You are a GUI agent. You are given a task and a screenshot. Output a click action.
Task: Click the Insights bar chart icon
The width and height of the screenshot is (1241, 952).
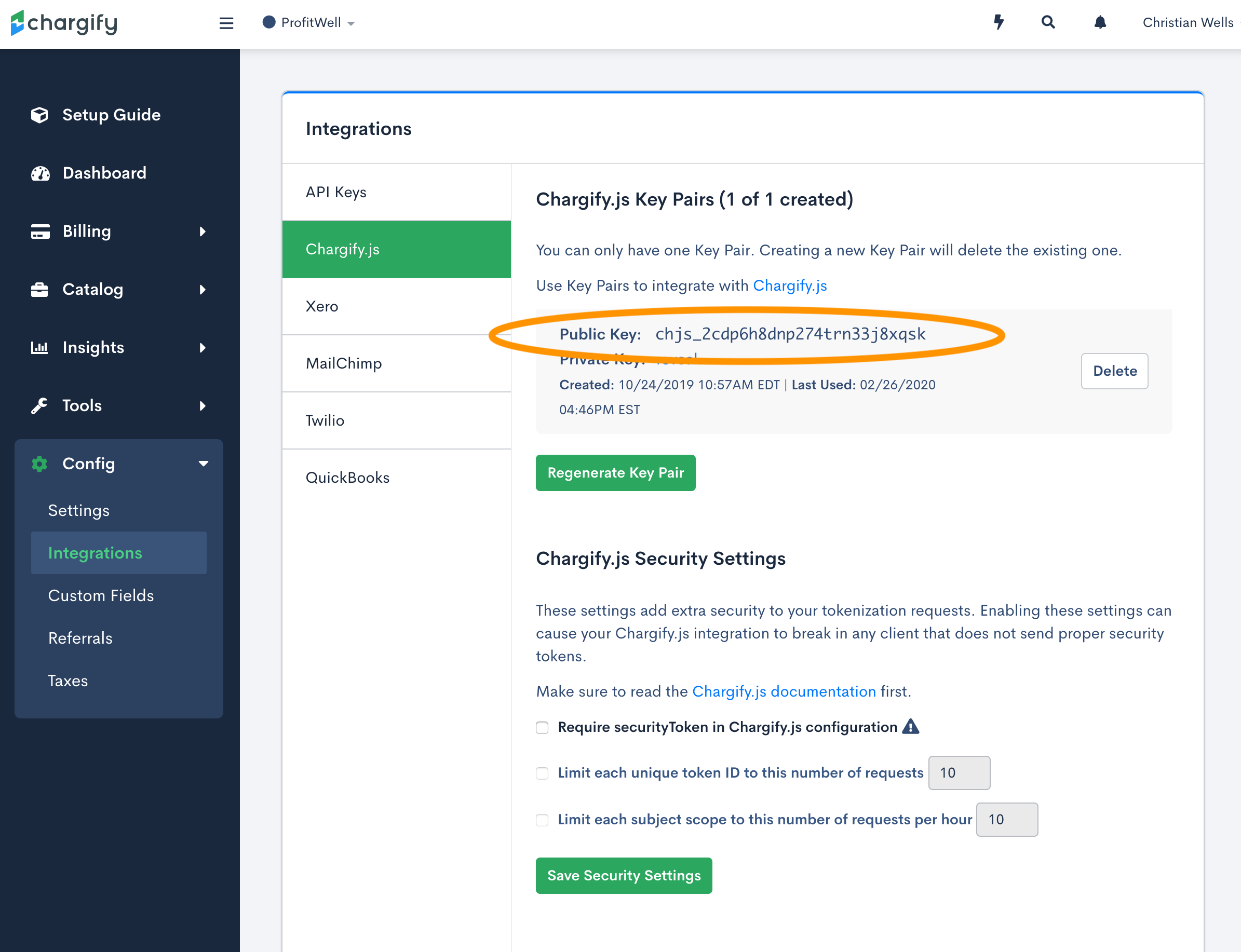pos(39,347)
